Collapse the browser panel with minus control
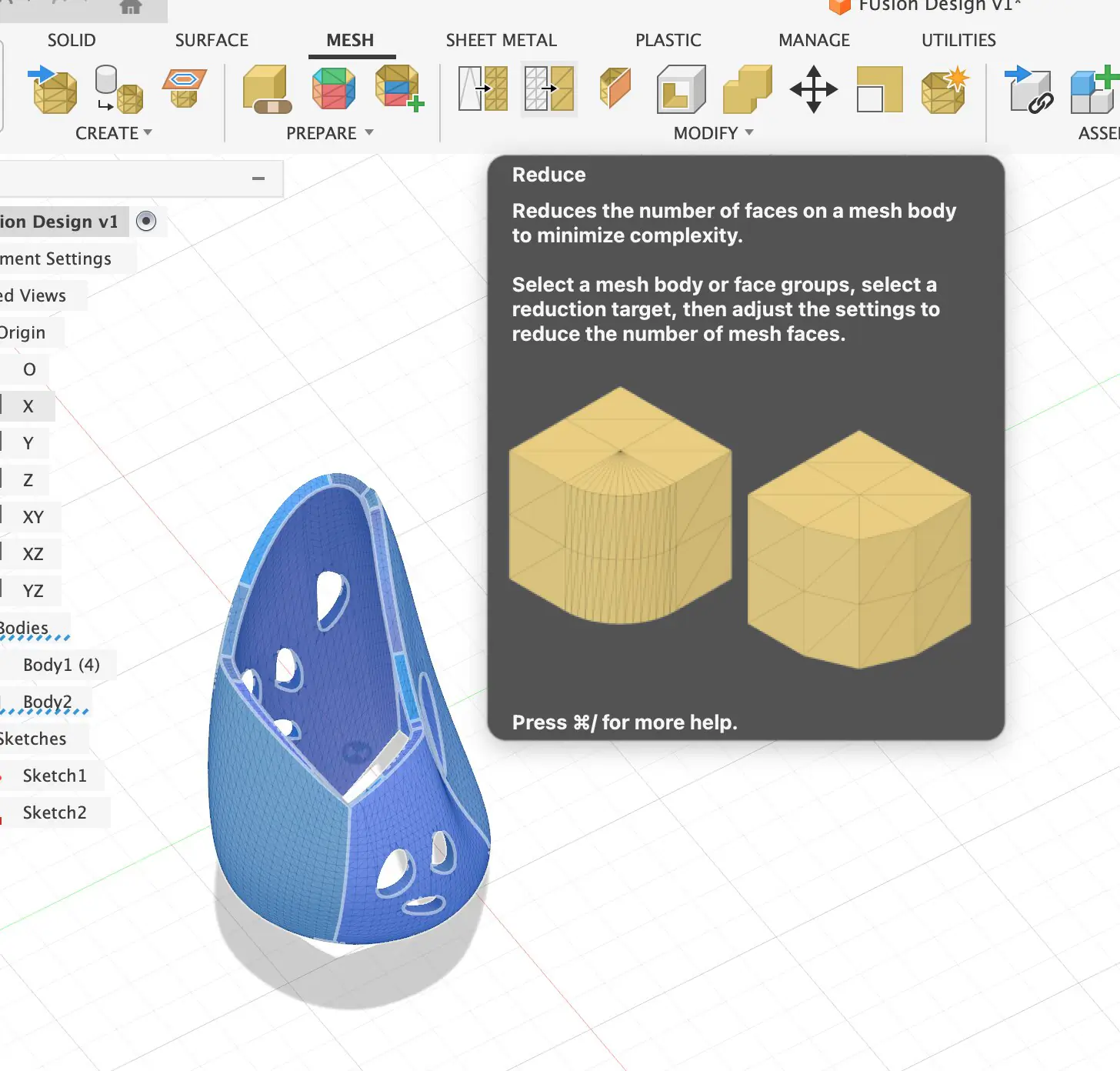Viewport: 1120px width, 1071px height. click(257, 178)
